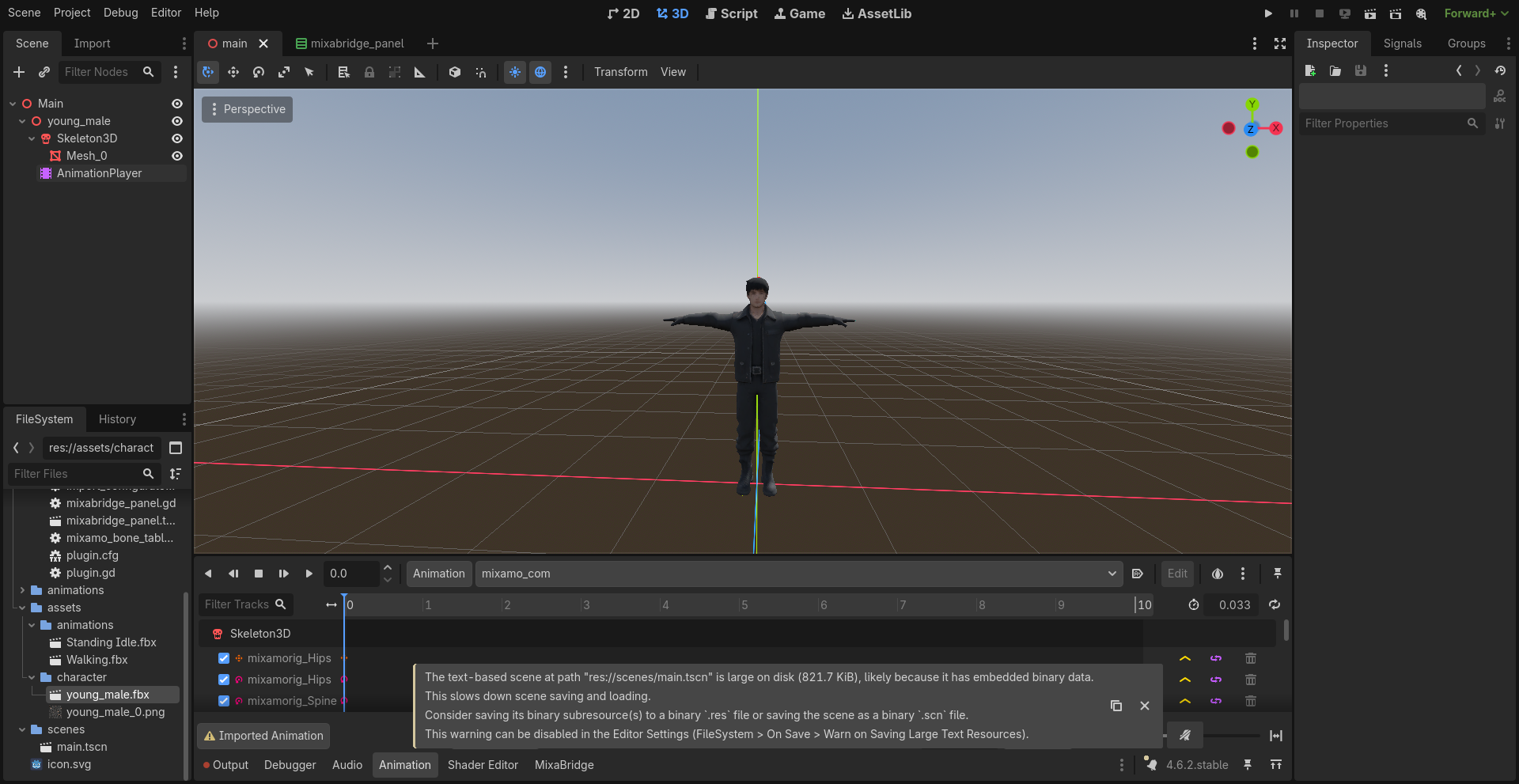Enable onion skinning in the animation panel
1519x784 pixels.
point(1218,574)
